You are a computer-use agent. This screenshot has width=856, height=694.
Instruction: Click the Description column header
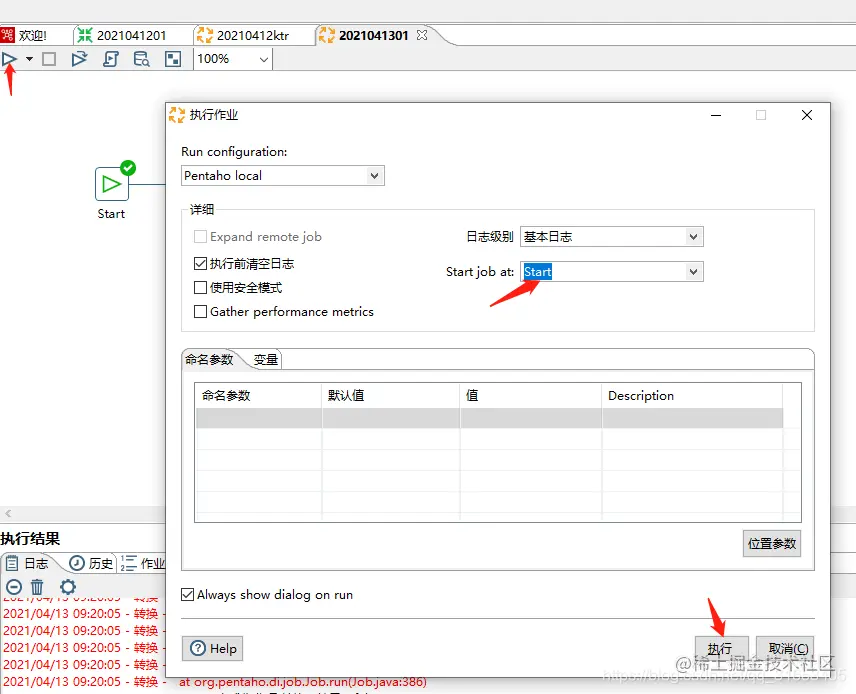[x=693, y=395]
